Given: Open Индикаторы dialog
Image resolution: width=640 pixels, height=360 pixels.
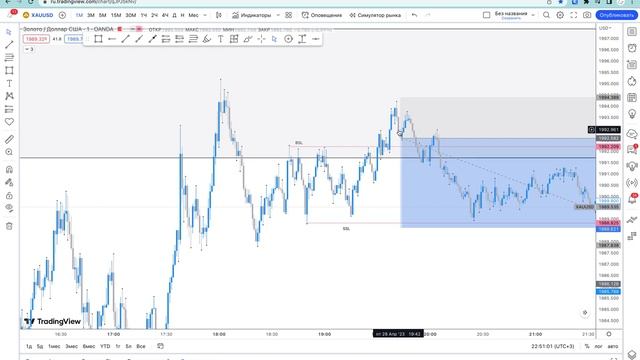Looking at the screenshot, I should [251, 15].
